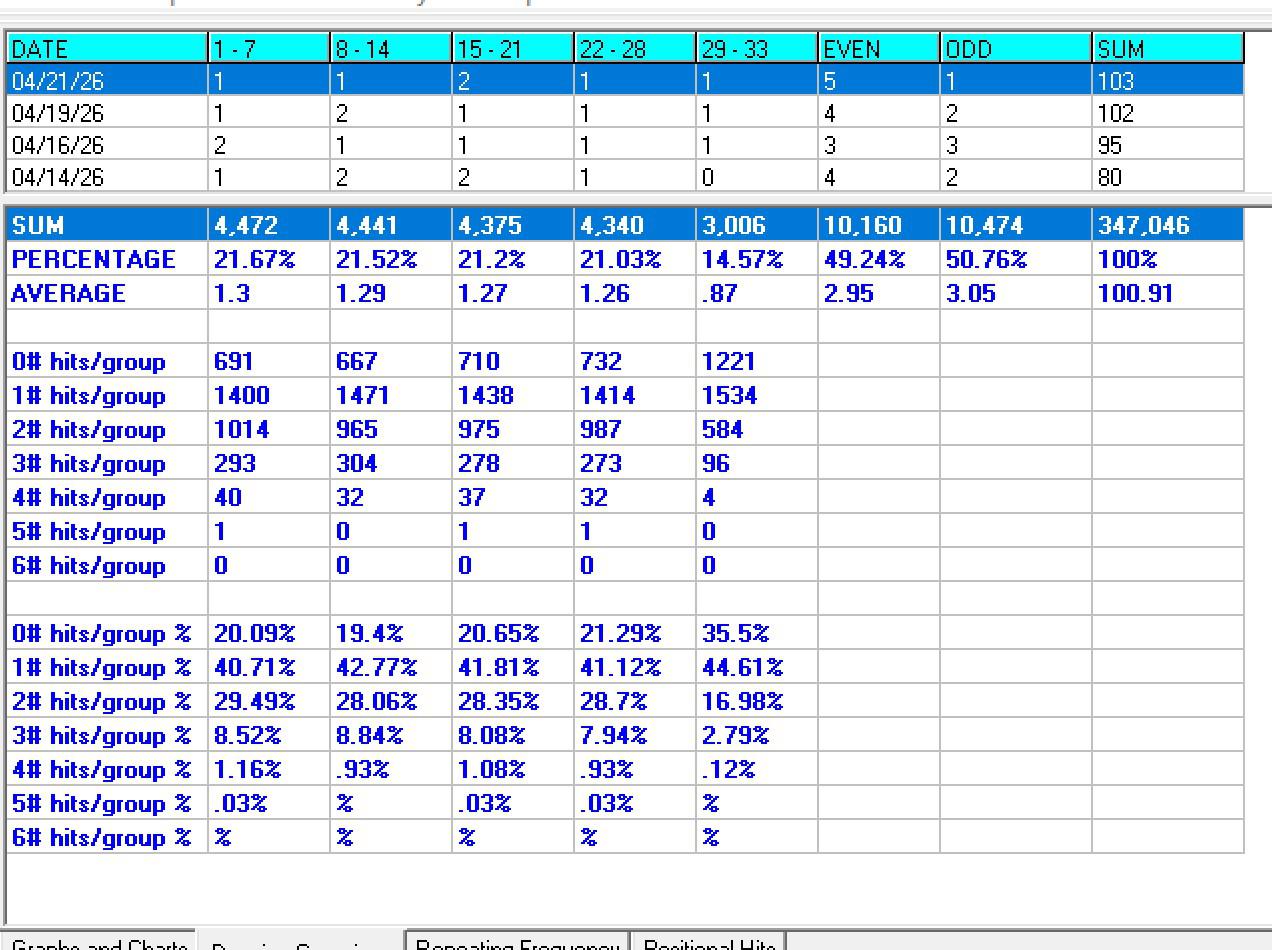
Task: Click the 29 - 33 column header
Action: click(x=756, y=49)
